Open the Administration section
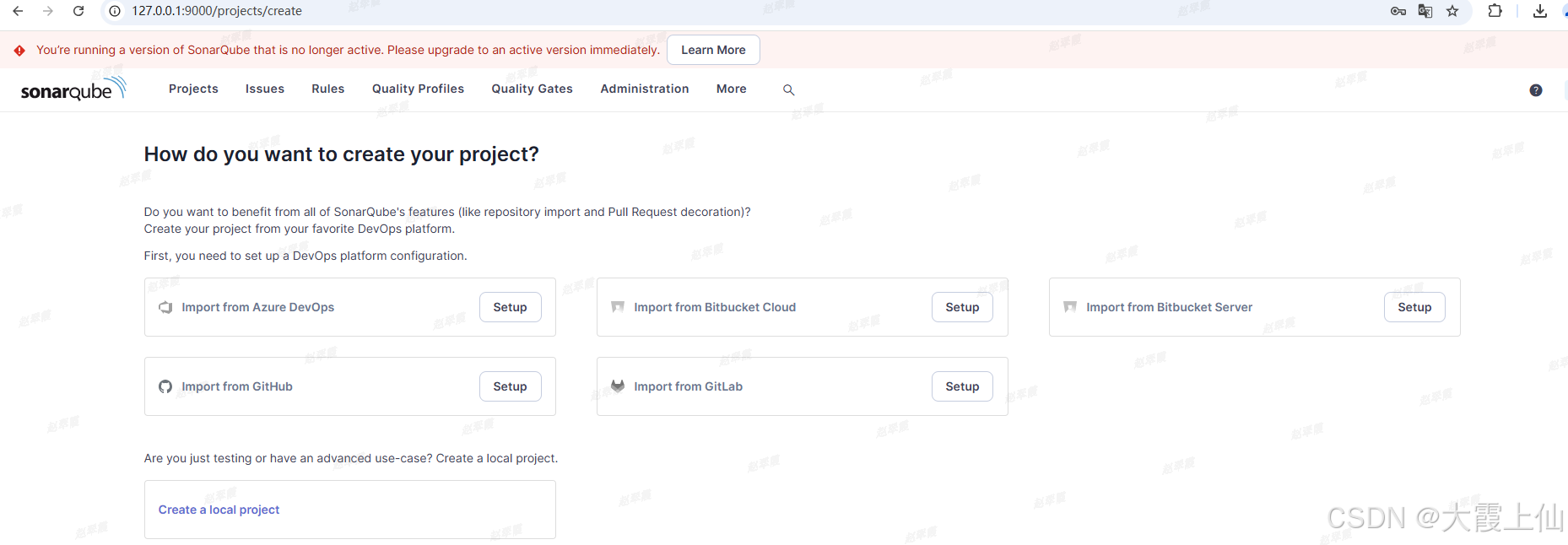Screen dimensions: 1568x545 click(x=645, y=89)
